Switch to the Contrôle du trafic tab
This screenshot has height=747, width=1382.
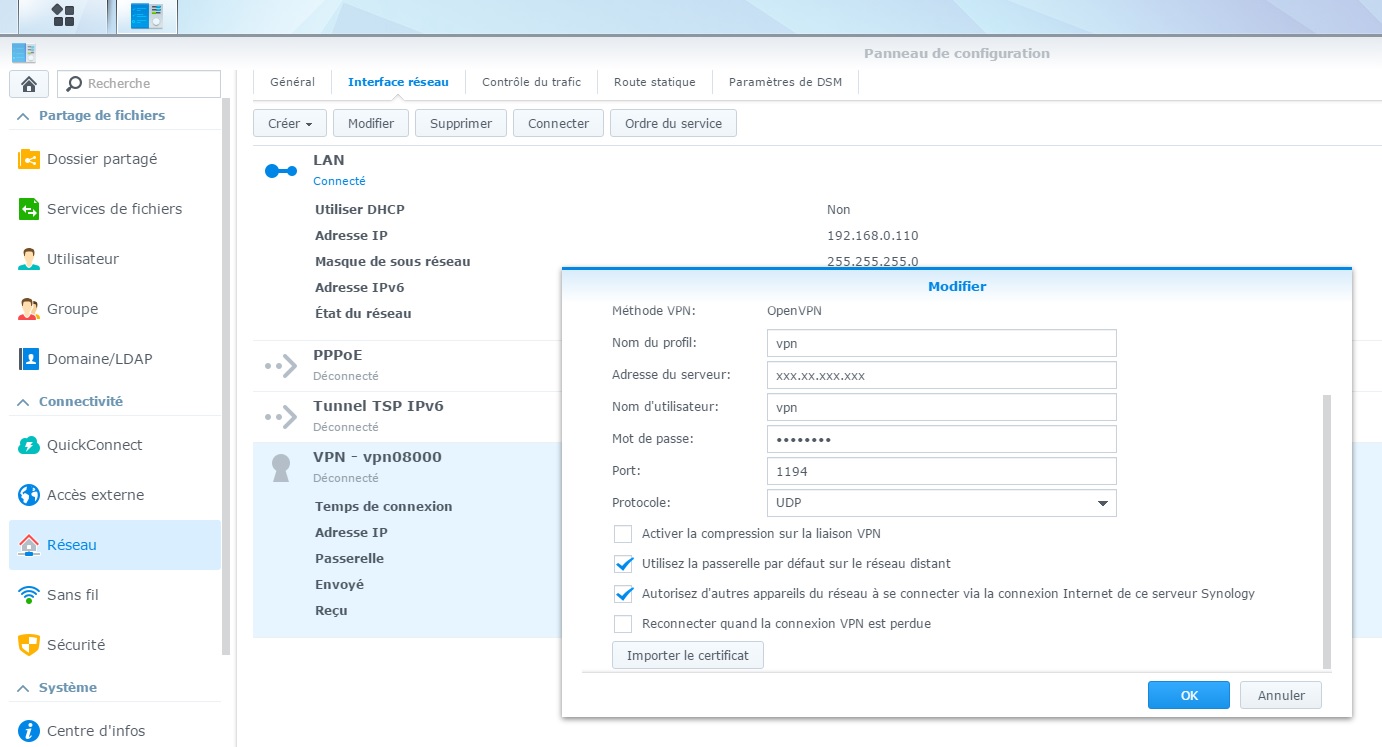[531, 82]
